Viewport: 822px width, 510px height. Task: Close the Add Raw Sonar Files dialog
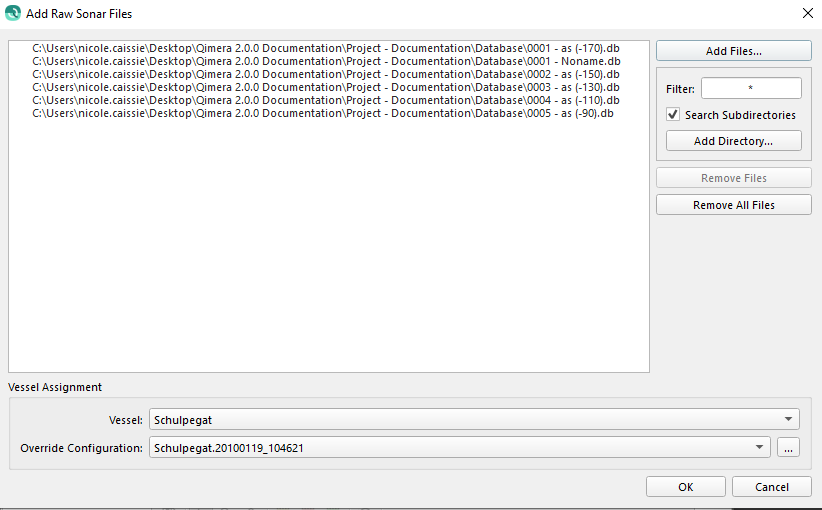807,14
